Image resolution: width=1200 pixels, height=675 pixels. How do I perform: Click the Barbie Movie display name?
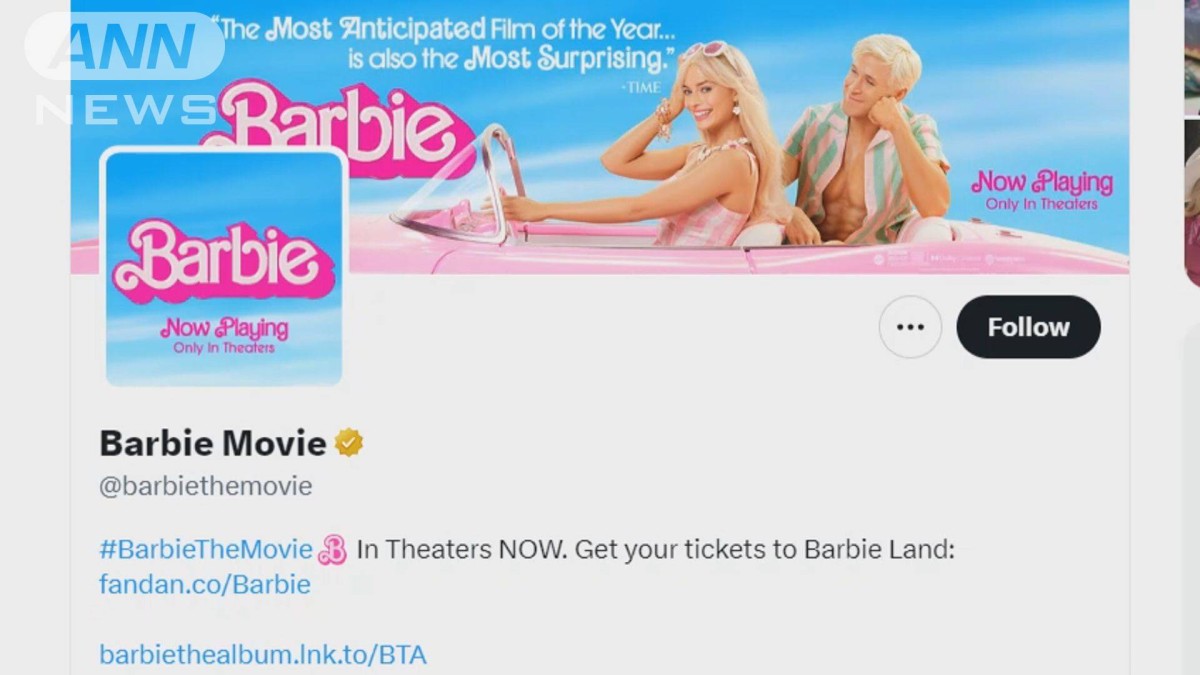click(213, 442)
